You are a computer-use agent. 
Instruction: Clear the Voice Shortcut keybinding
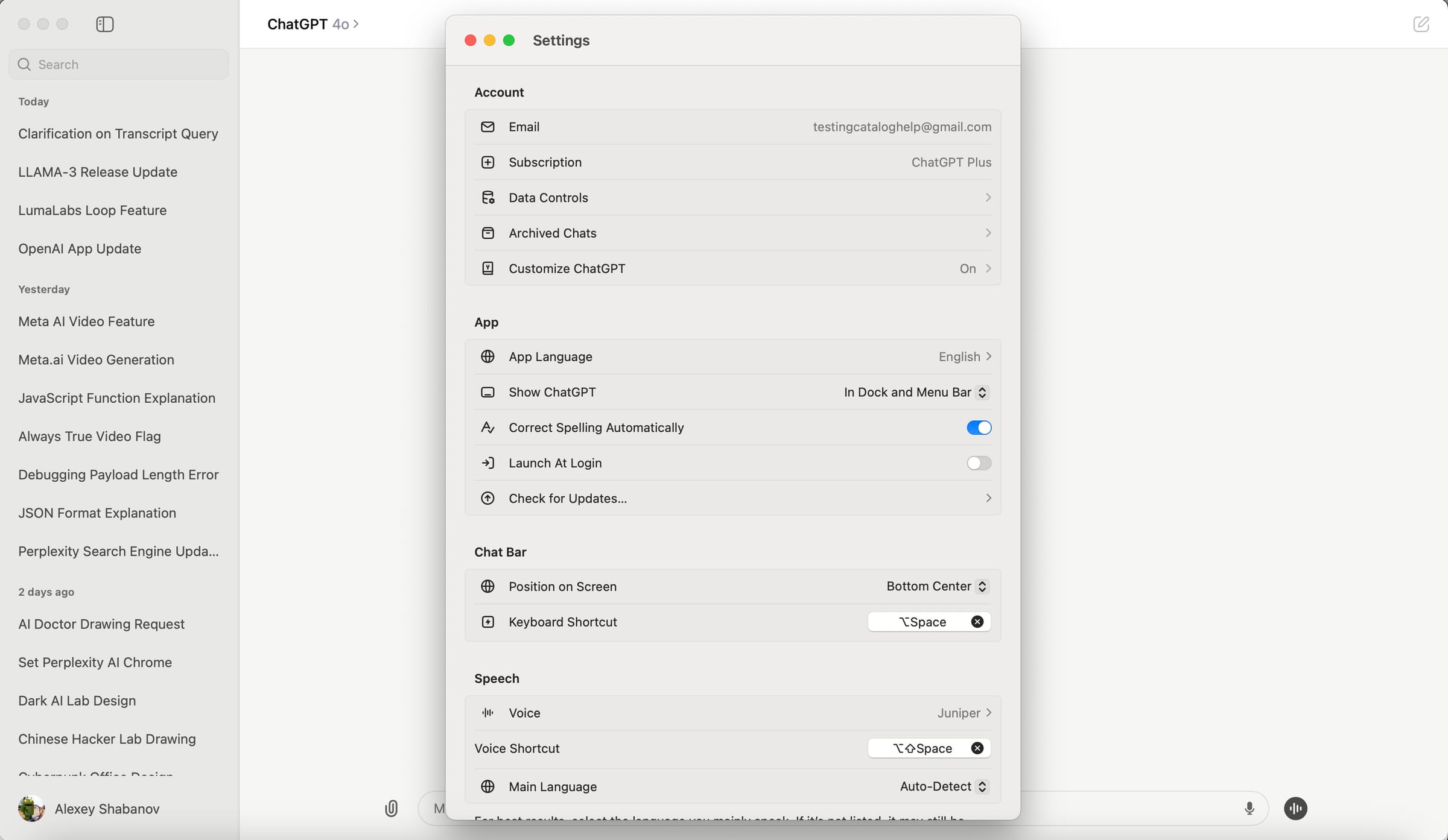[x=977, y=748]
